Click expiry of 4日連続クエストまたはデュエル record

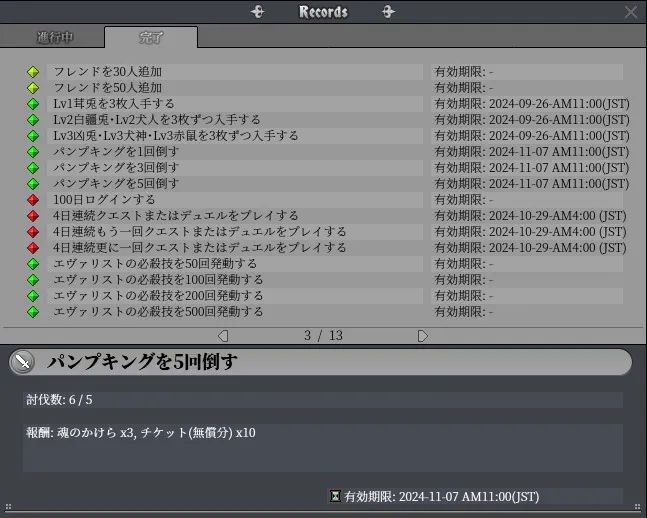(531, 216)
